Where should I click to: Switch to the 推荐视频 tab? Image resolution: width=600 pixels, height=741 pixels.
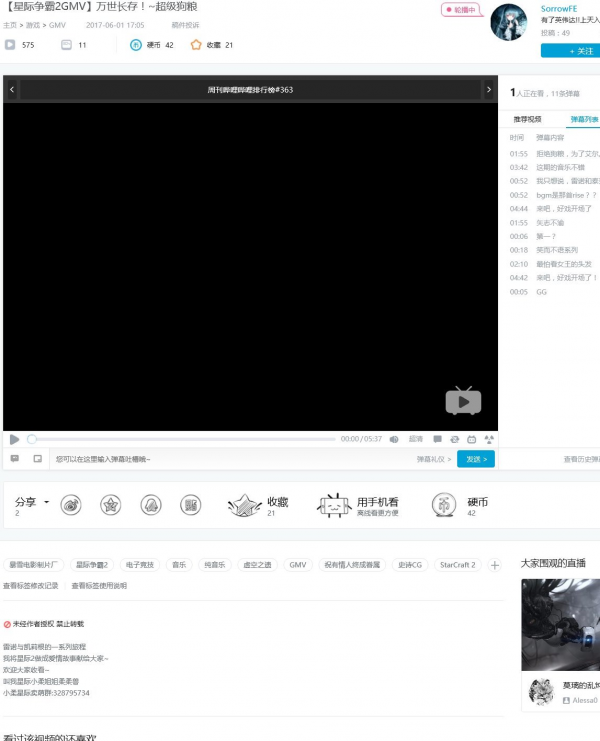(x=528, y=118)
